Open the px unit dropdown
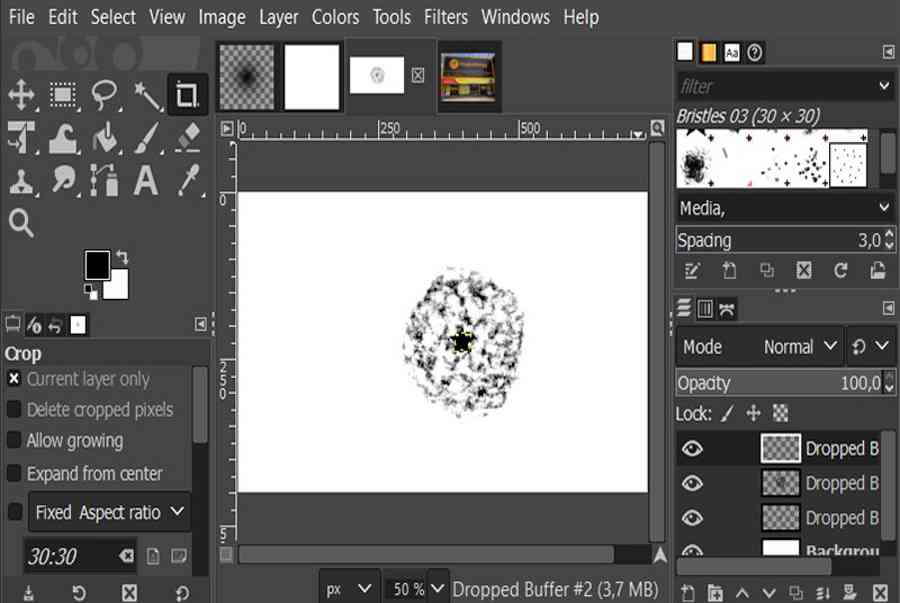 click(350, 589)
